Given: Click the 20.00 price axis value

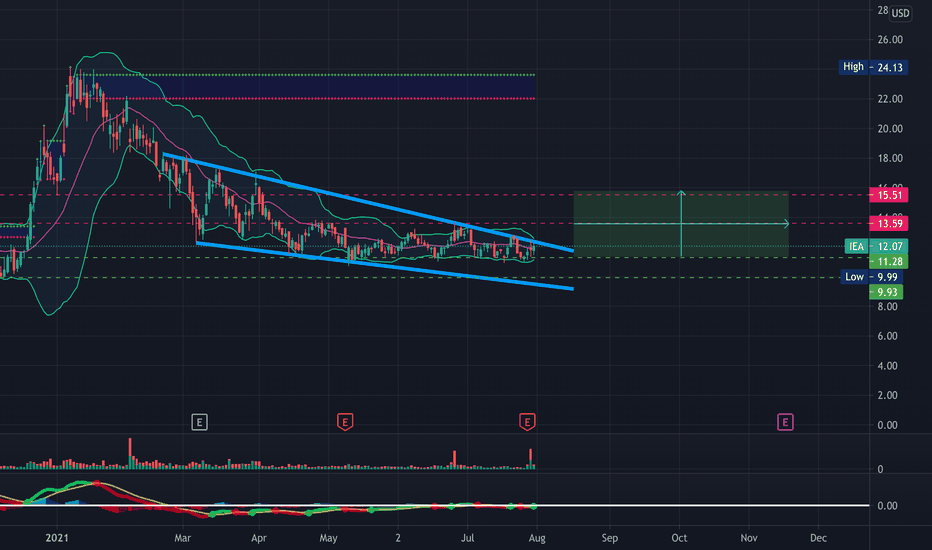Looking at the screenshot, I should click(x=890, y=128).
